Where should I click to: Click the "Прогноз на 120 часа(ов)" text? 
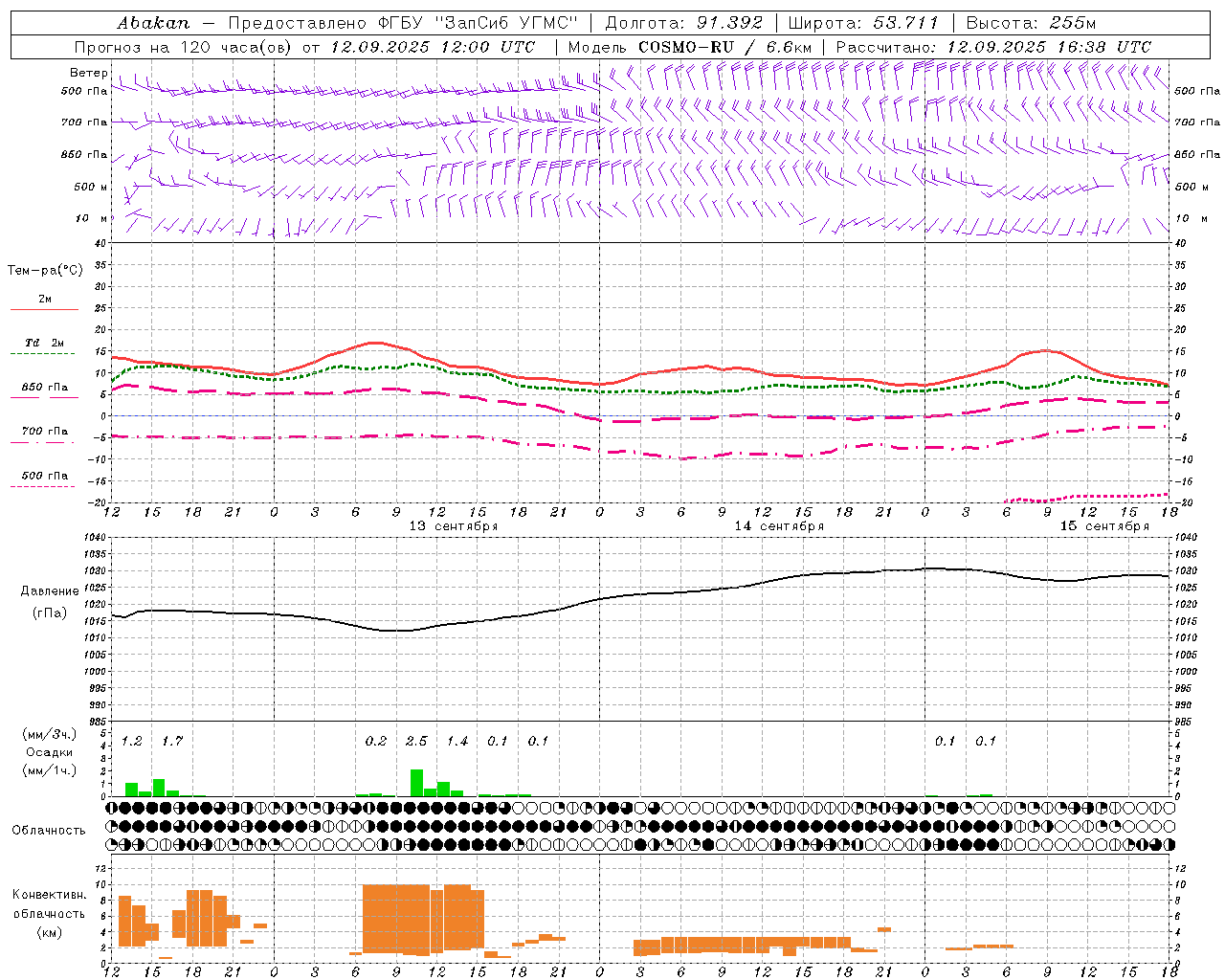point(184,46)
